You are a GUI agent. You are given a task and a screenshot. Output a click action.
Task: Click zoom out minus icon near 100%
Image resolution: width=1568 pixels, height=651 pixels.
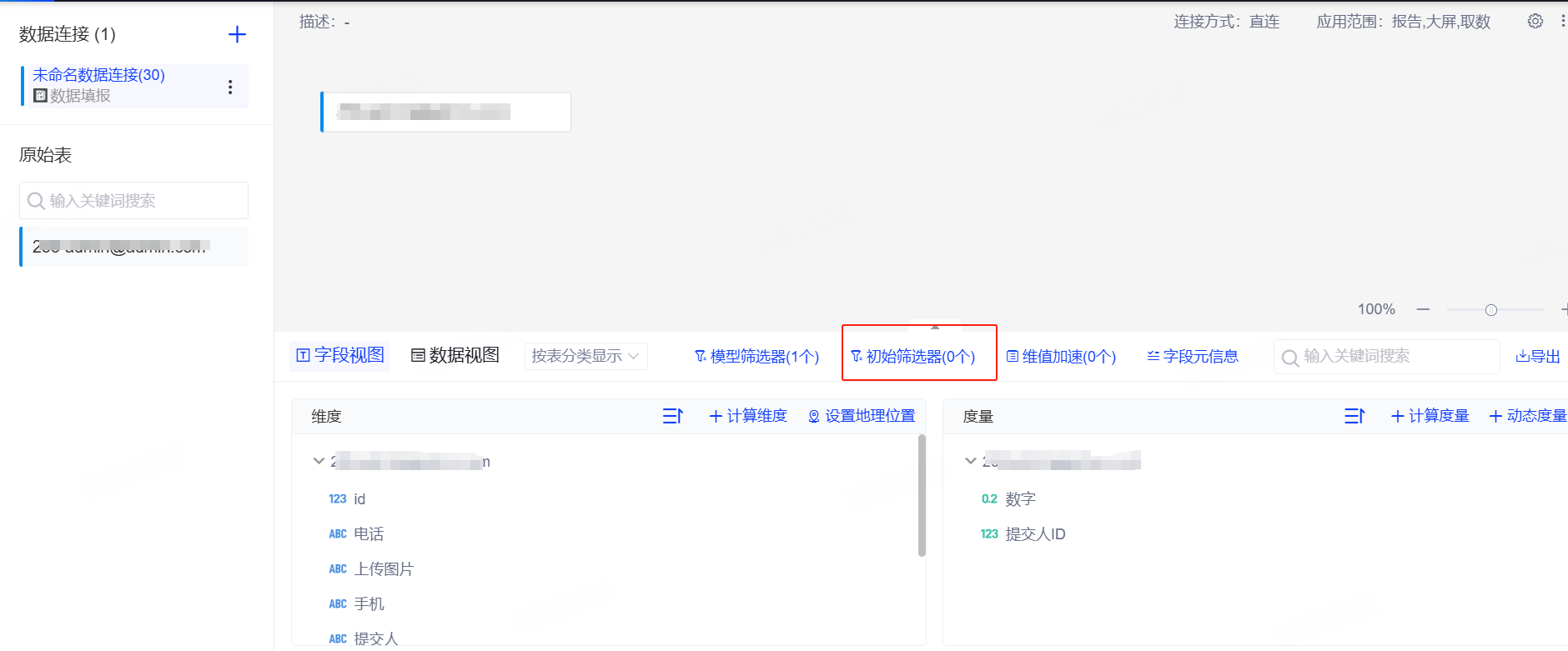tap(1423, 309)
